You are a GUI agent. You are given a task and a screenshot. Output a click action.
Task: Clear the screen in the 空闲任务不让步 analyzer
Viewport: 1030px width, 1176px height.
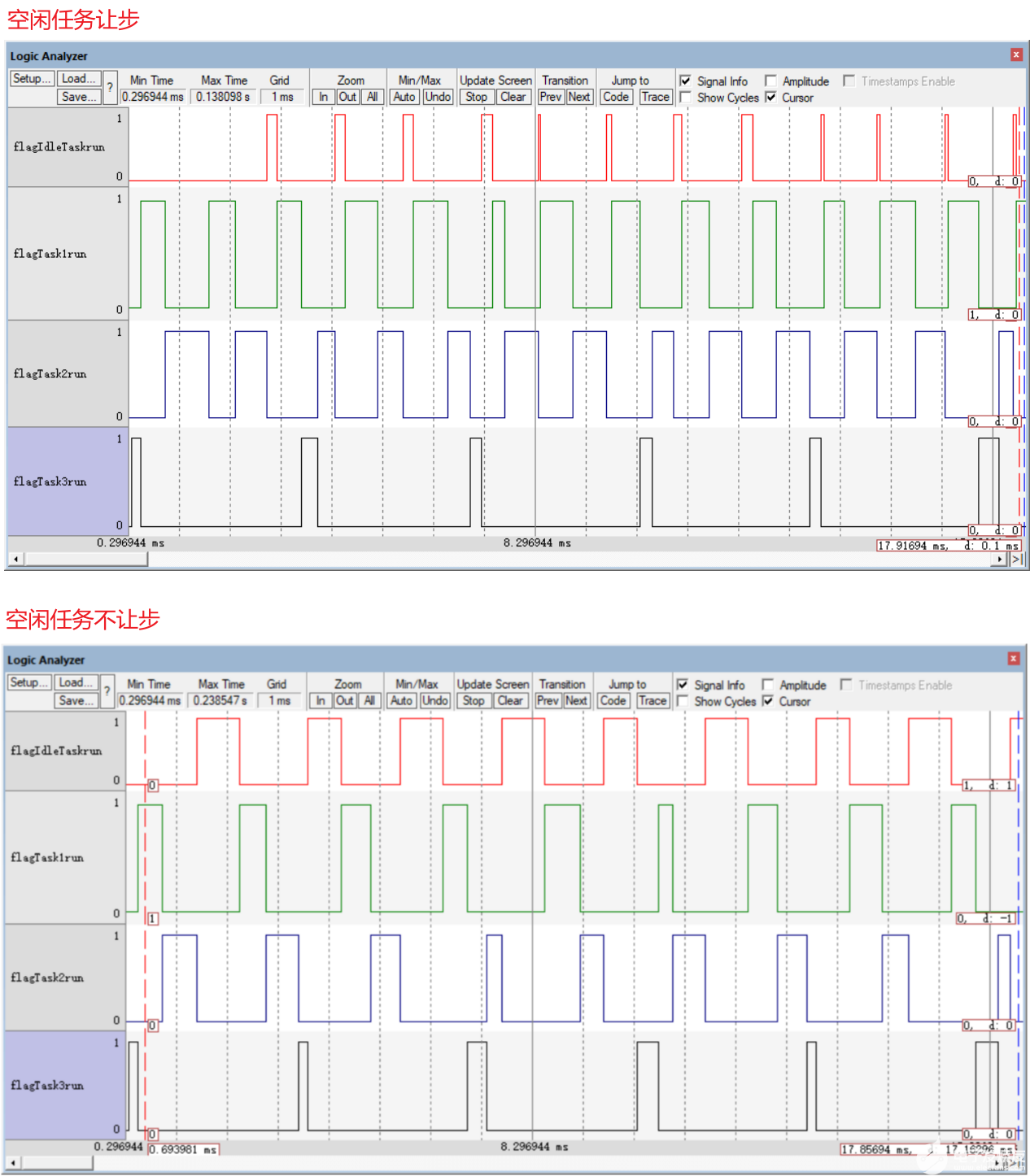click(510, 700)
